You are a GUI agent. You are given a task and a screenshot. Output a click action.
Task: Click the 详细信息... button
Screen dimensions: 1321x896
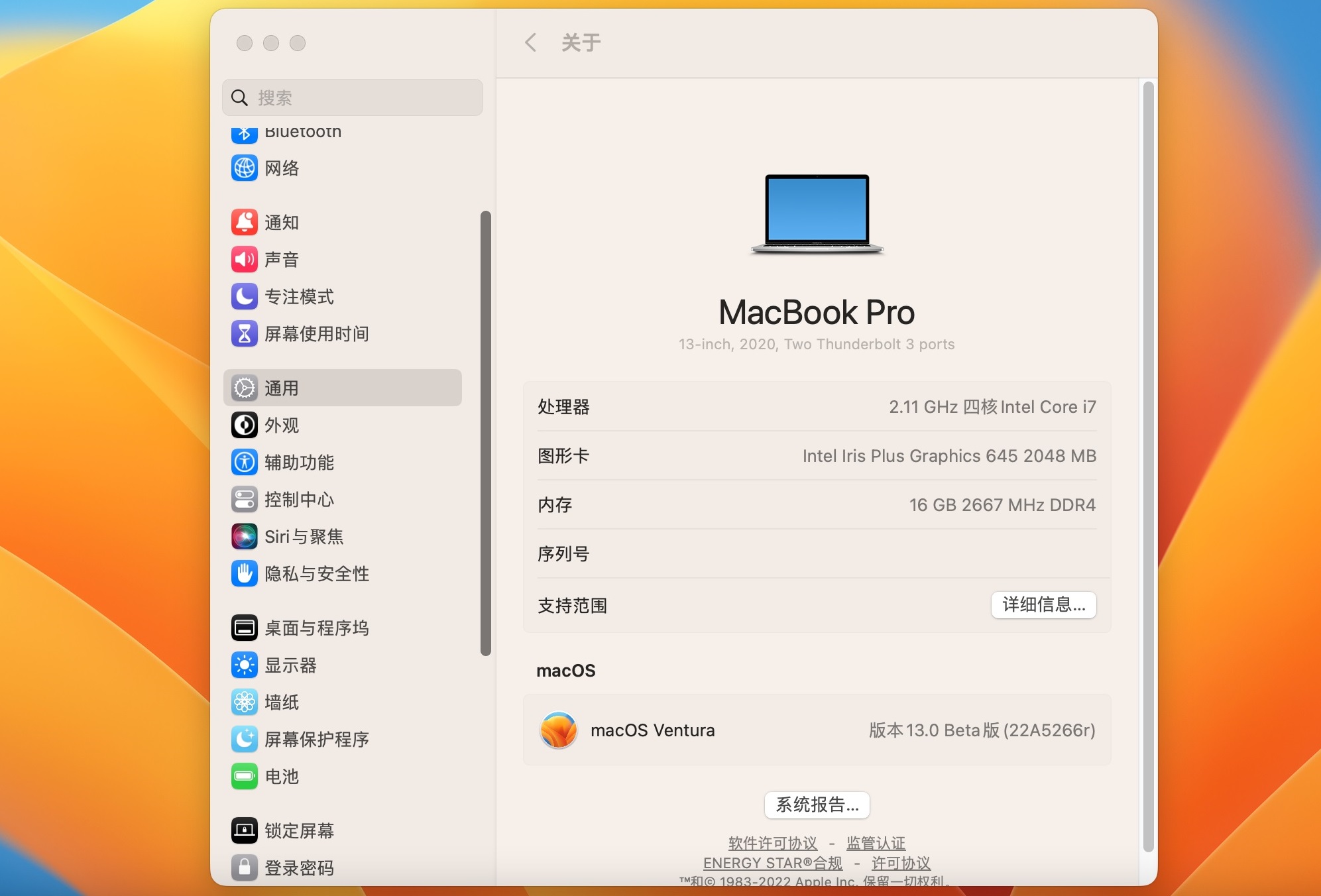click(x=1043, y=604)
